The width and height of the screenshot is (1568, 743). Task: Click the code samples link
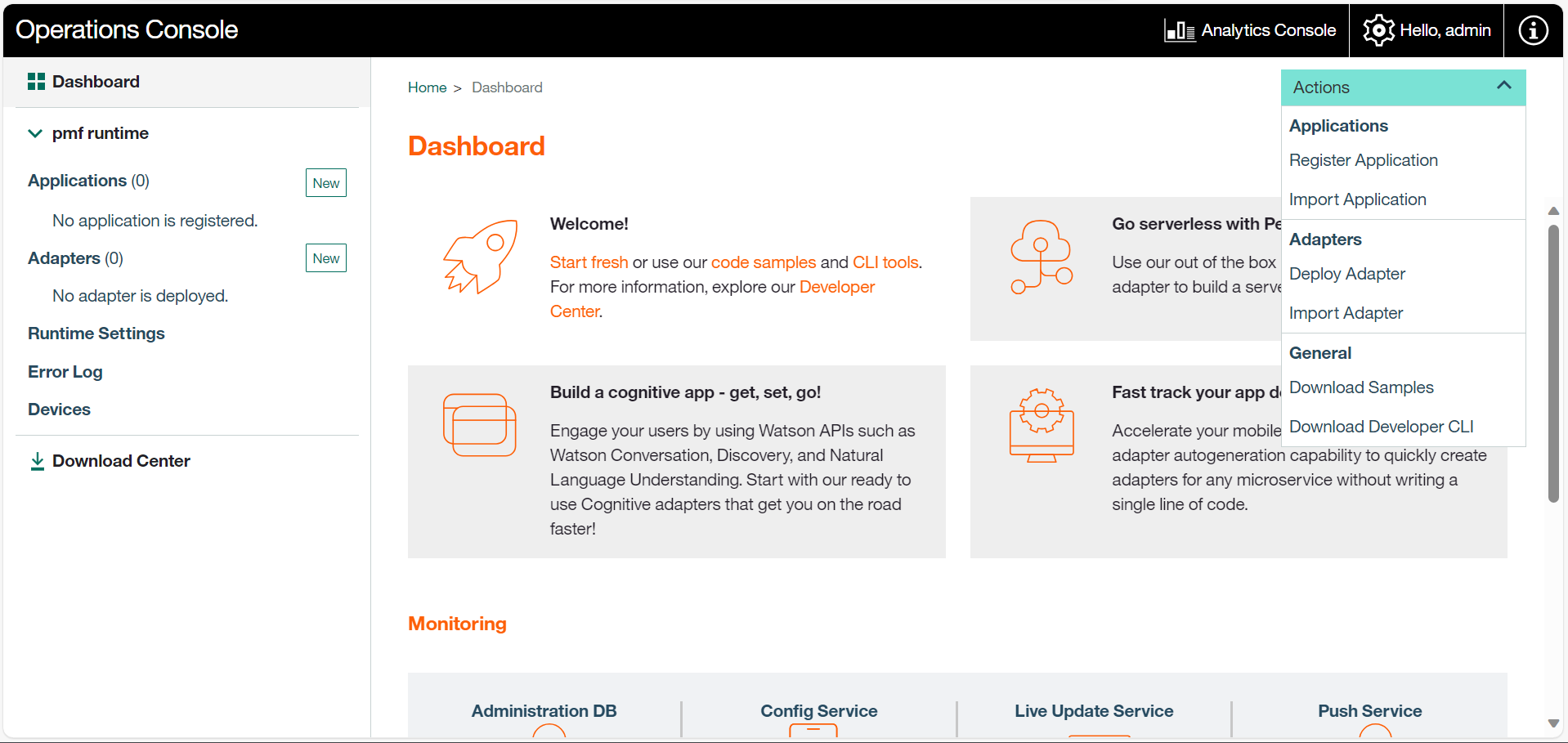[764, 262]
